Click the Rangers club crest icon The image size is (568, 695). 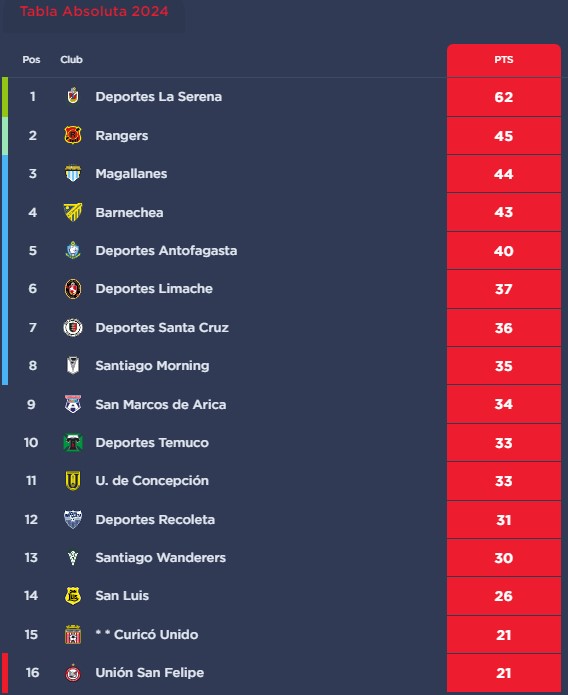[x=73, y=135]
